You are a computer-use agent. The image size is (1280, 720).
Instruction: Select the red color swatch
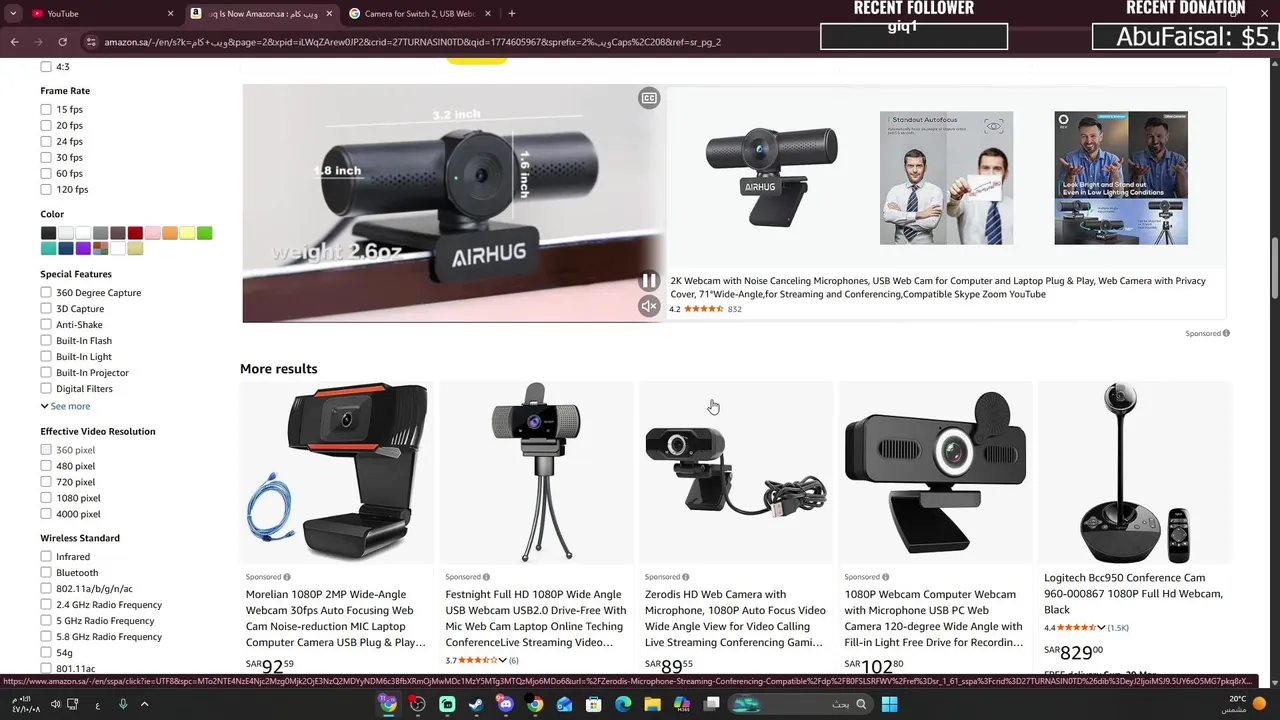[135, 233]
